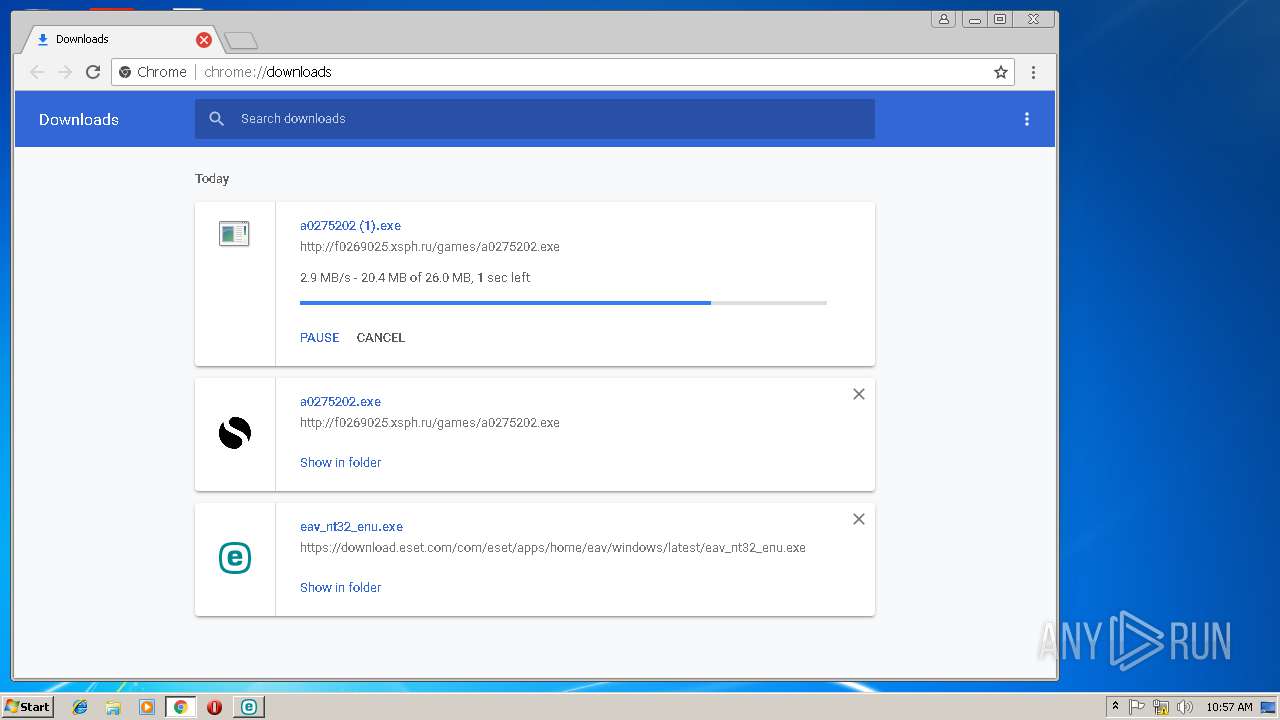Image resolution: width=1280 pixels, height=720 pixels.
Task: Focus the Search downloads field
Action: point(534,119)
